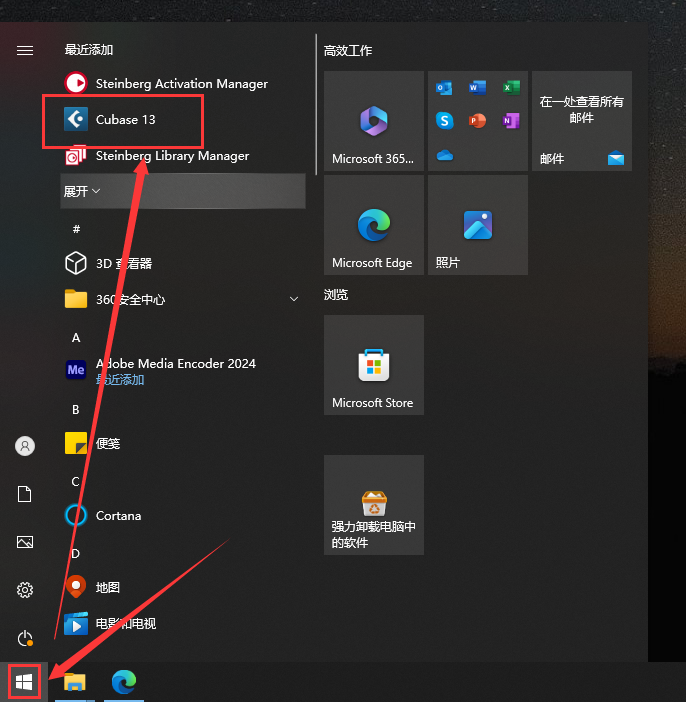Viewport: 686px width, 702px height.
Task: Open Cubase 13 from recently added
Action: click(x=125, y=120)
